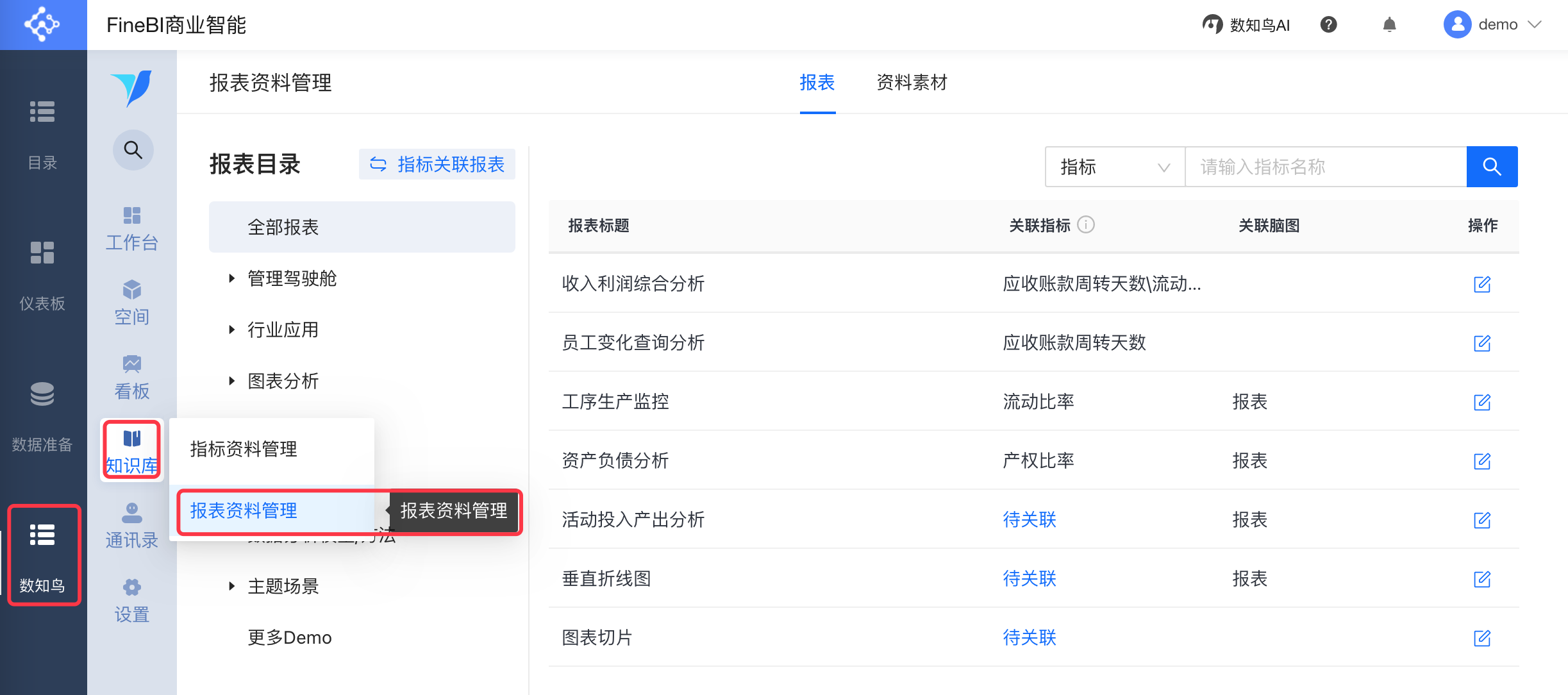Select 指标资料管理 from popup menu
Image resolution: width=1568 pixels, height=695 pixels.
244,449
